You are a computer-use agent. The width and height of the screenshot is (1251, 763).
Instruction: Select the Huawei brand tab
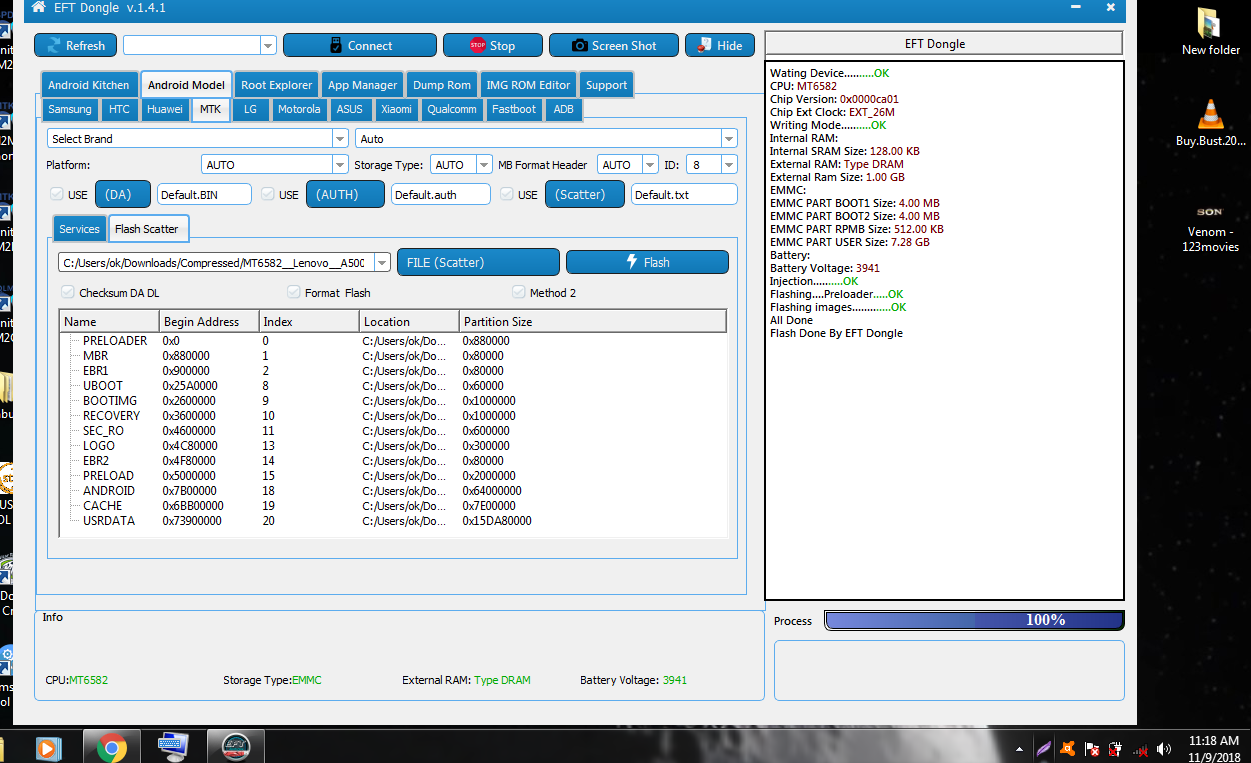(165, 109)
